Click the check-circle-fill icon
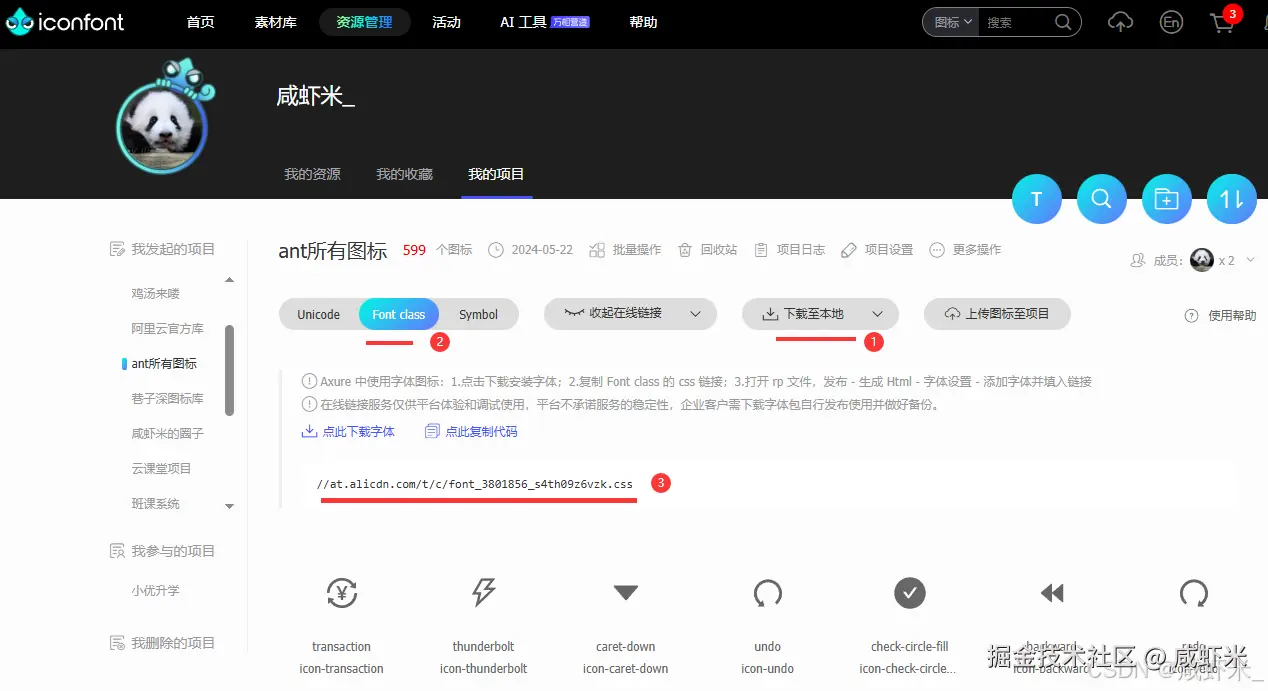Viewport: 1268px width, 691px height. [x=909, y=593]
